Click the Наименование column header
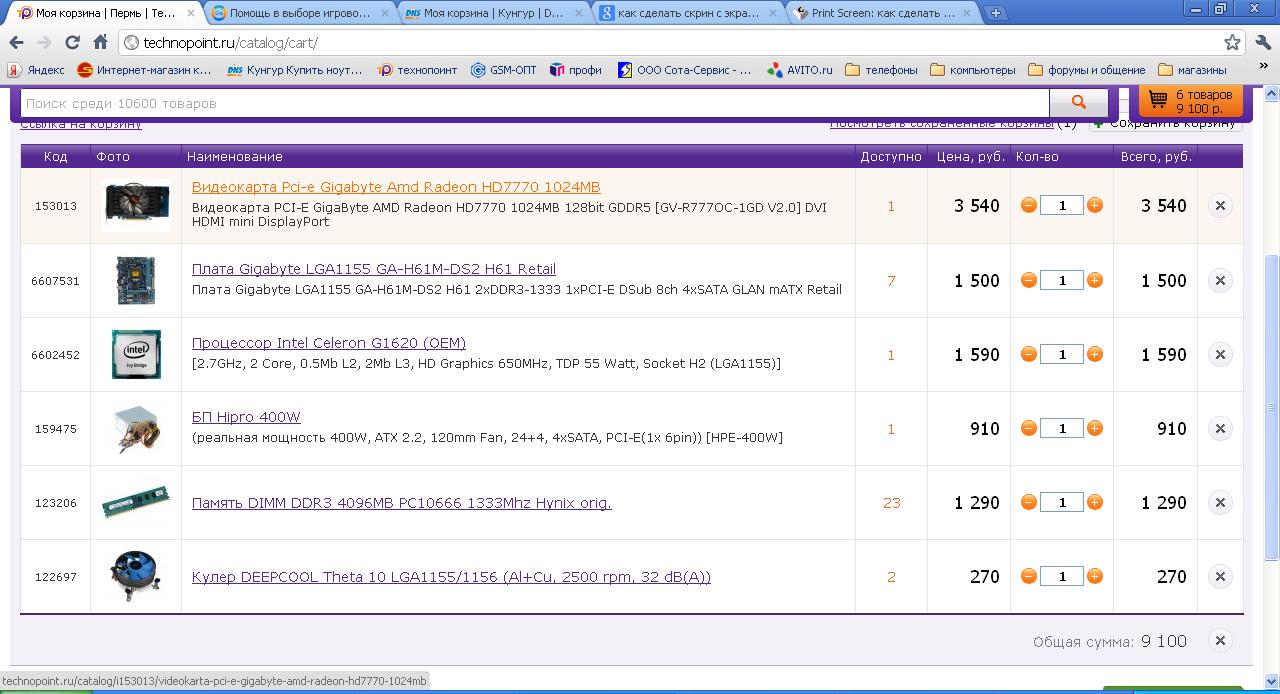 click(234, 156)
